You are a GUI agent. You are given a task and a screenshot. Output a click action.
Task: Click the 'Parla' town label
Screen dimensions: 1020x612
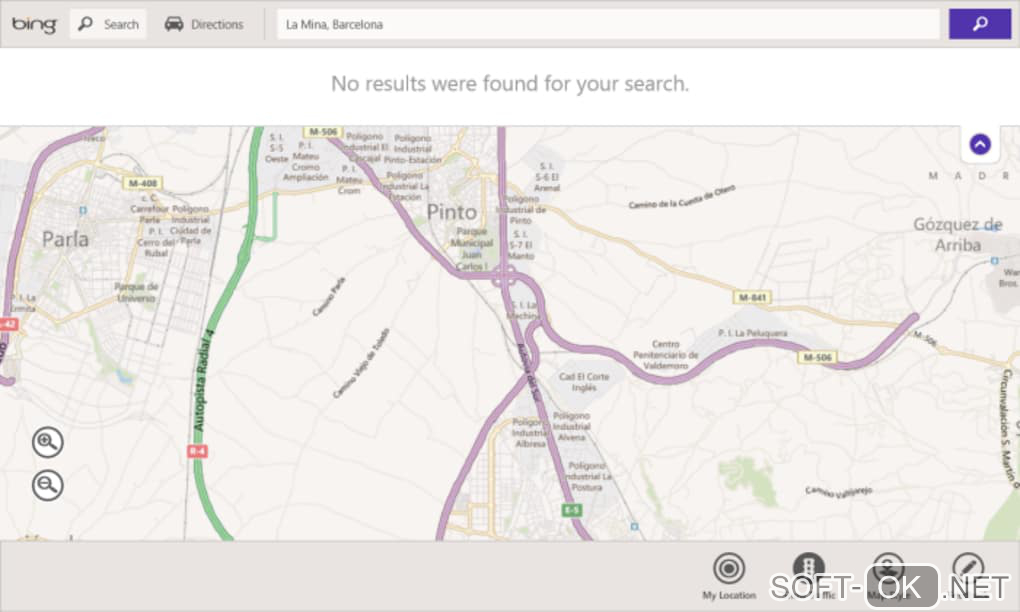click(x=65, y=239)
